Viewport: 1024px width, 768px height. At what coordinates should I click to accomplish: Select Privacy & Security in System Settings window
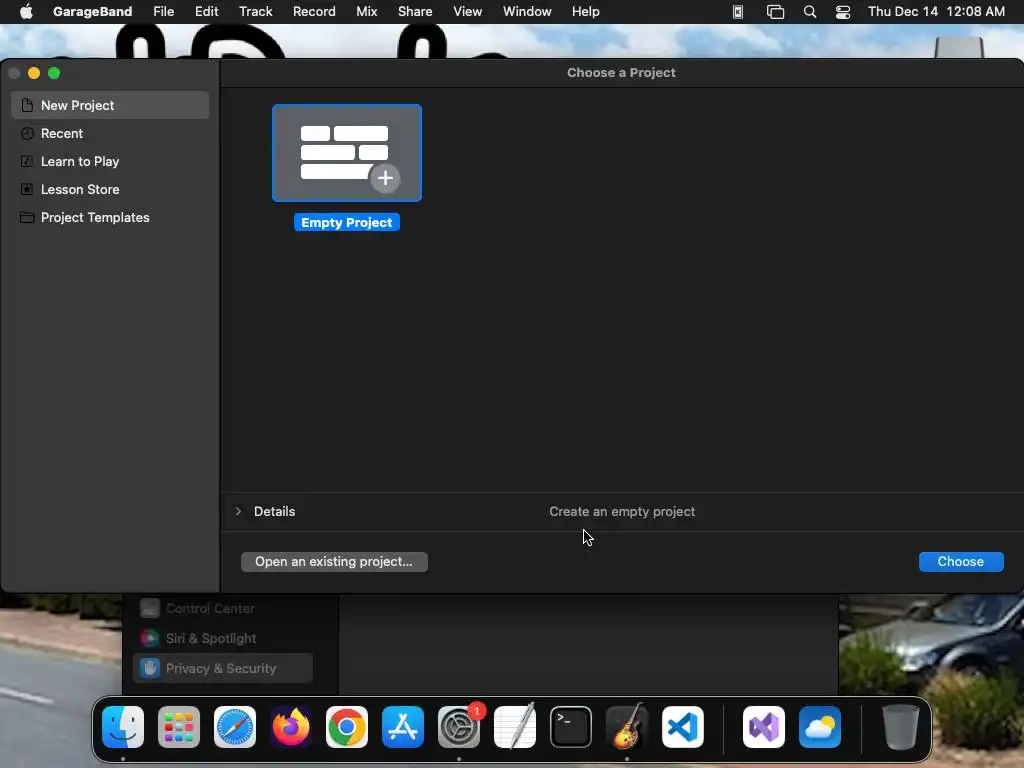pos(223,668)
